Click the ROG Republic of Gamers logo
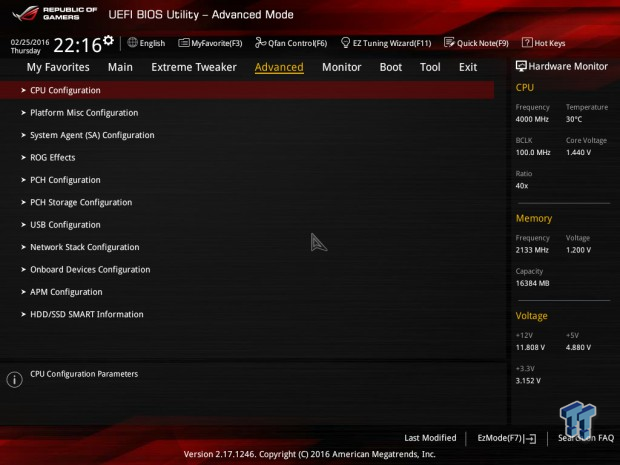The height and width of the screenshot is (465, 620). pyautogui.click(x=54, y=13)
